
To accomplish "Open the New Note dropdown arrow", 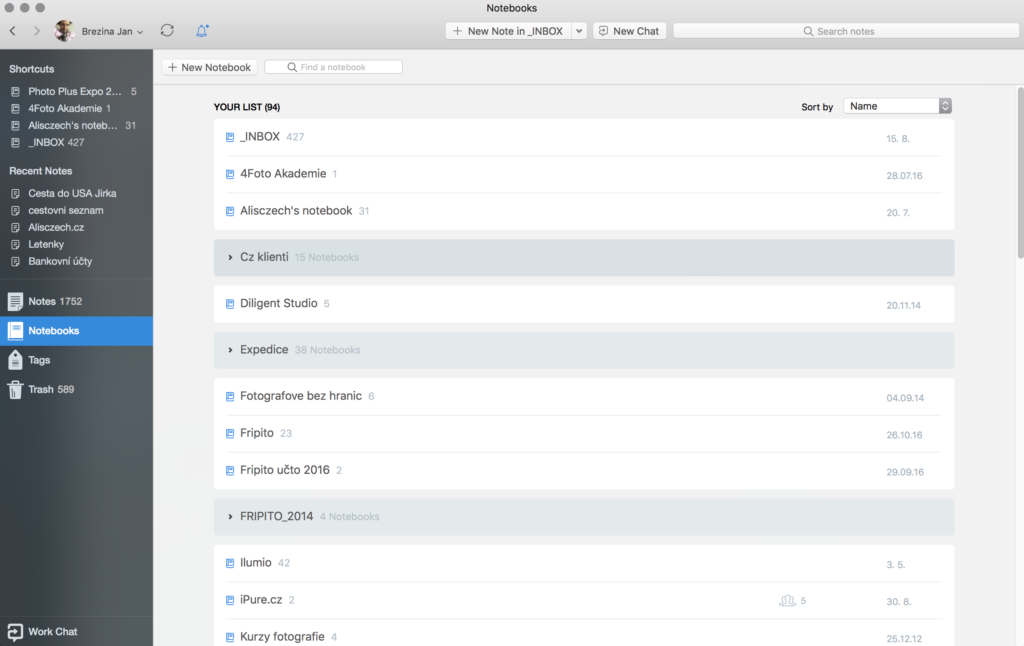I will [x=579, y=31].
